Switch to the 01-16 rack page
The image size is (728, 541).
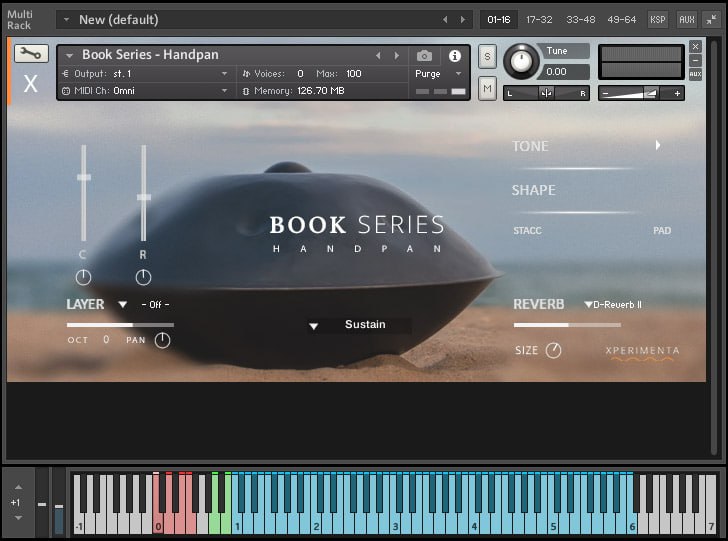(x=499, y=20)
